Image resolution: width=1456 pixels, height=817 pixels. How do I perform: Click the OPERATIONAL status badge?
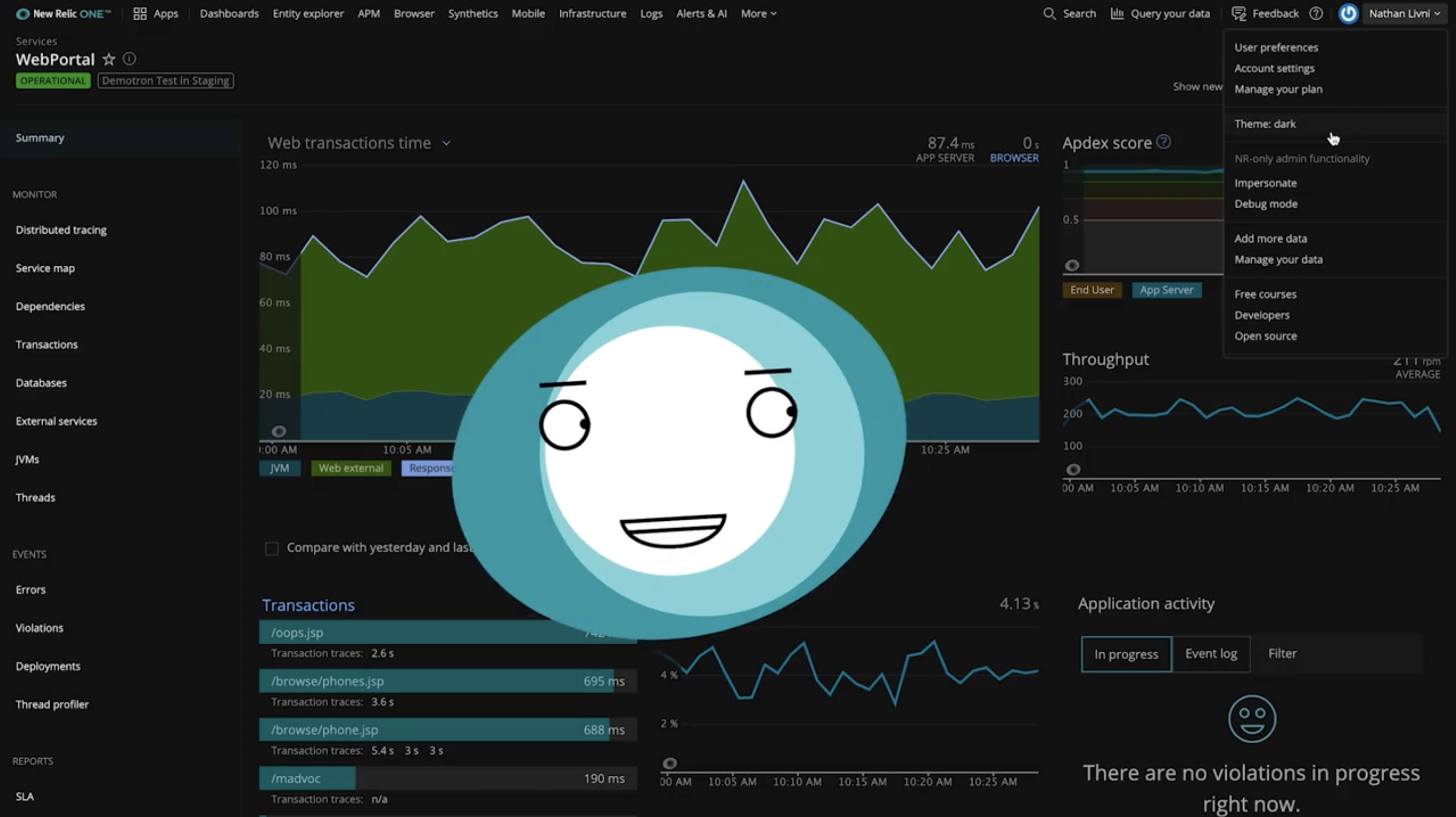click(52, 81)
